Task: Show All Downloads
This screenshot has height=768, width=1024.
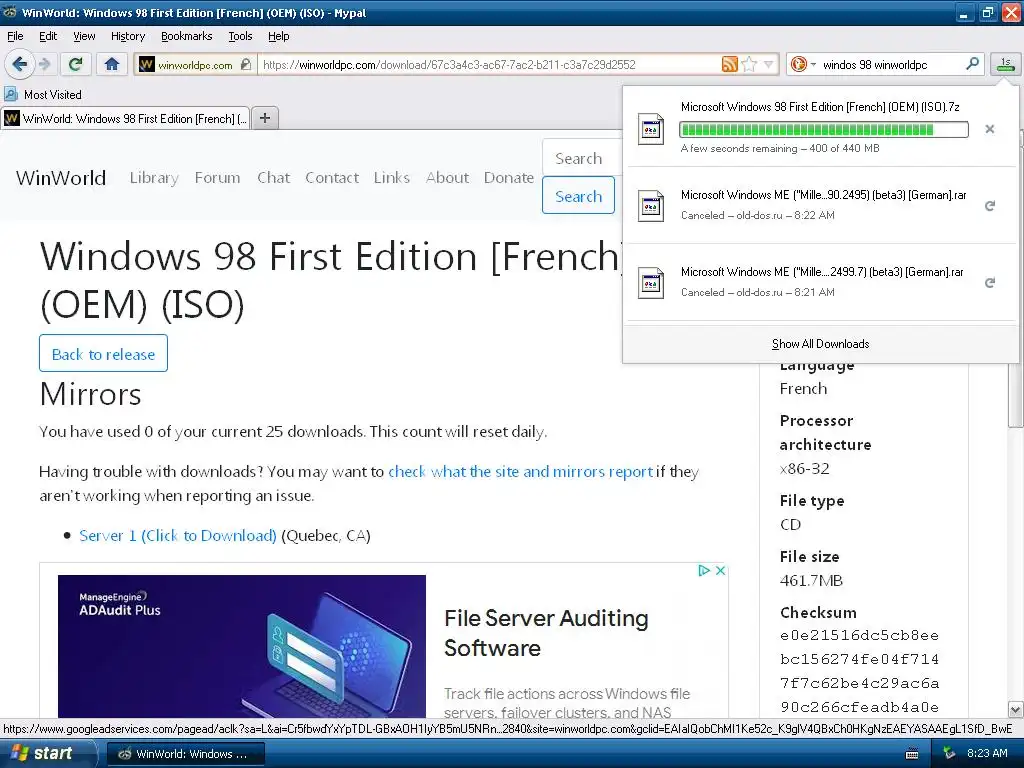Action: click(820, 344)
